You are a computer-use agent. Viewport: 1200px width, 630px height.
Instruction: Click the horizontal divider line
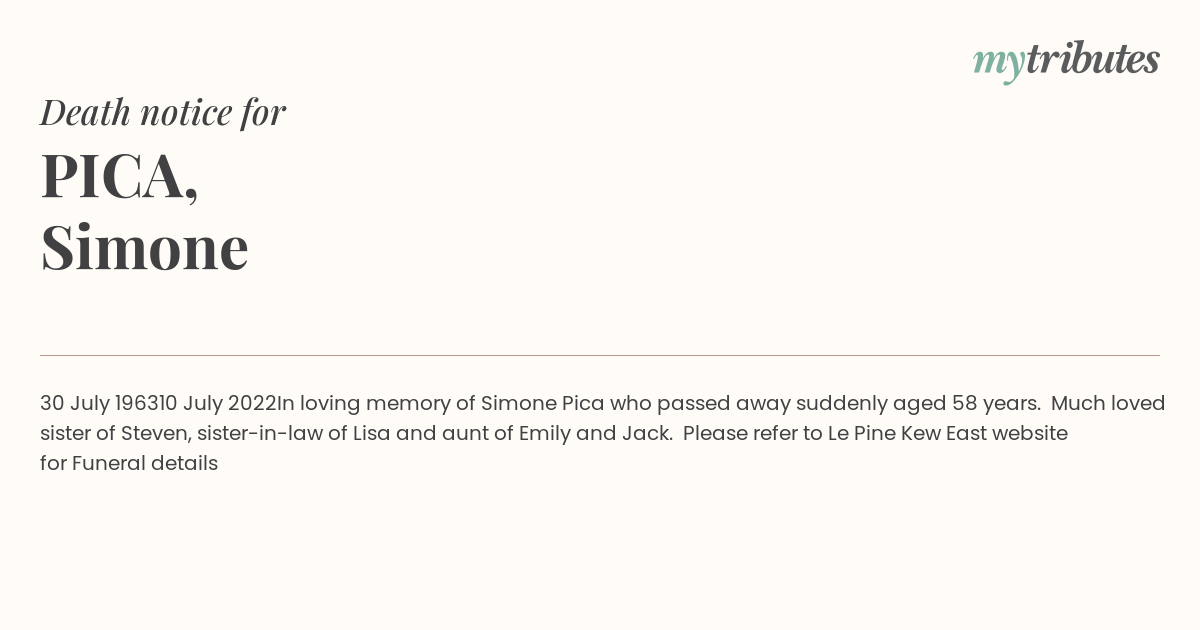[x=600, y=355]
